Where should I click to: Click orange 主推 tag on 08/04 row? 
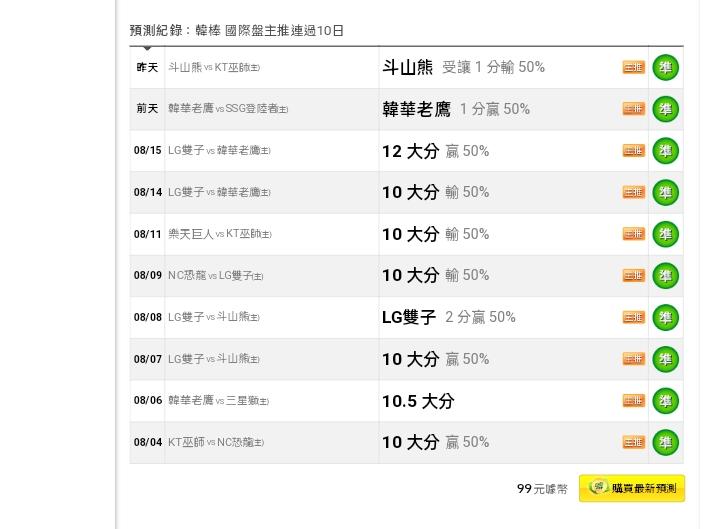click(x=634, y=442)
